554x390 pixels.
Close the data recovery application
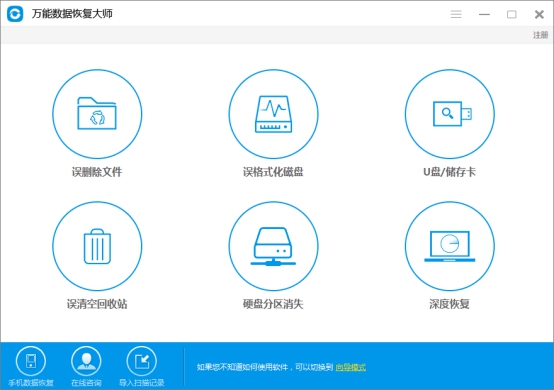pos(539,14)
